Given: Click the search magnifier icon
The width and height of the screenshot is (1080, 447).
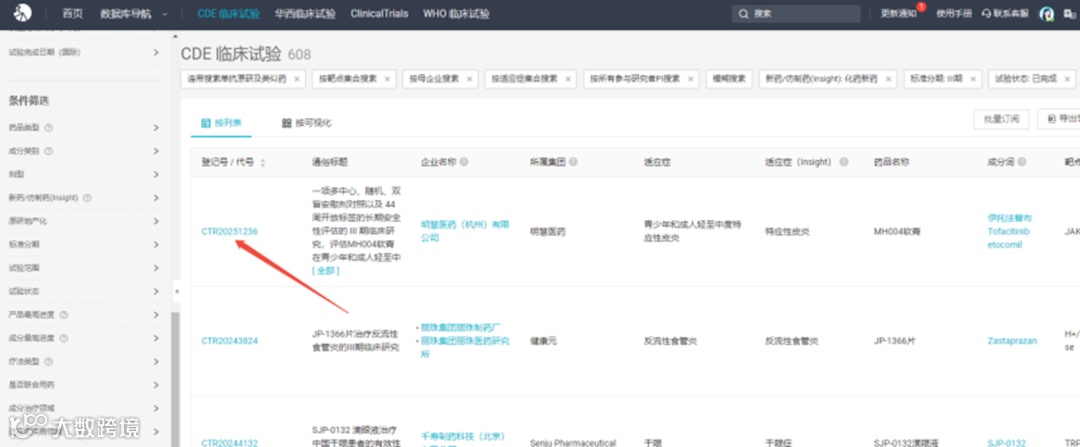Looking at the screenshot, I should coord(744,14).
